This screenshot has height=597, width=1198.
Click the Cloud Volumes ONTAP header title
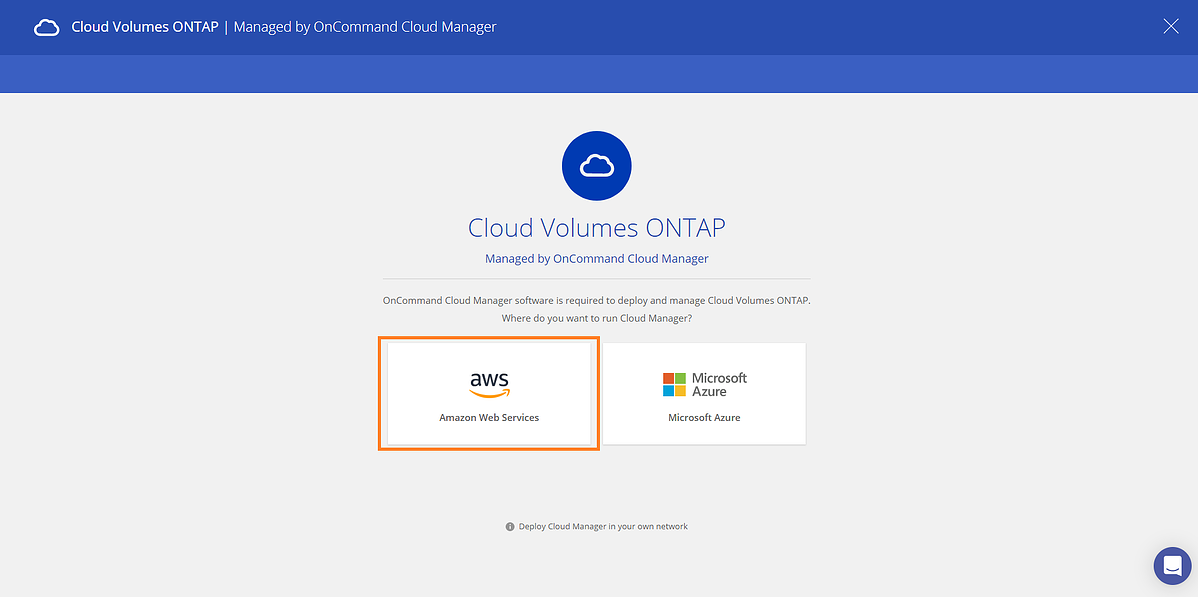145,27
